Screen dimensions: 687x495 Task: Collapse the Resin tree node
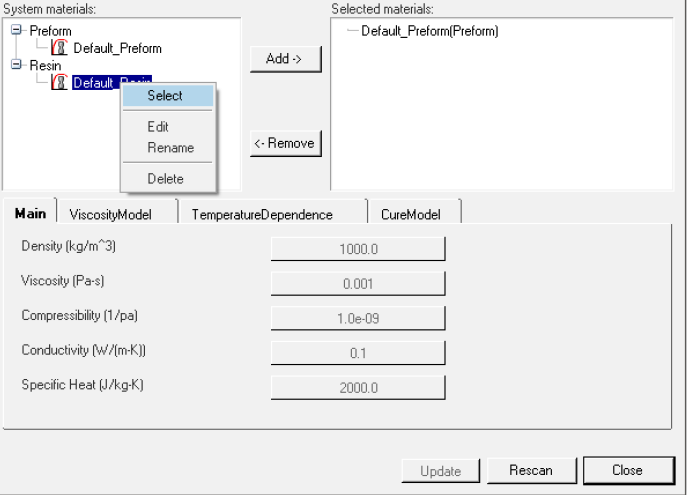click(16, 65)
